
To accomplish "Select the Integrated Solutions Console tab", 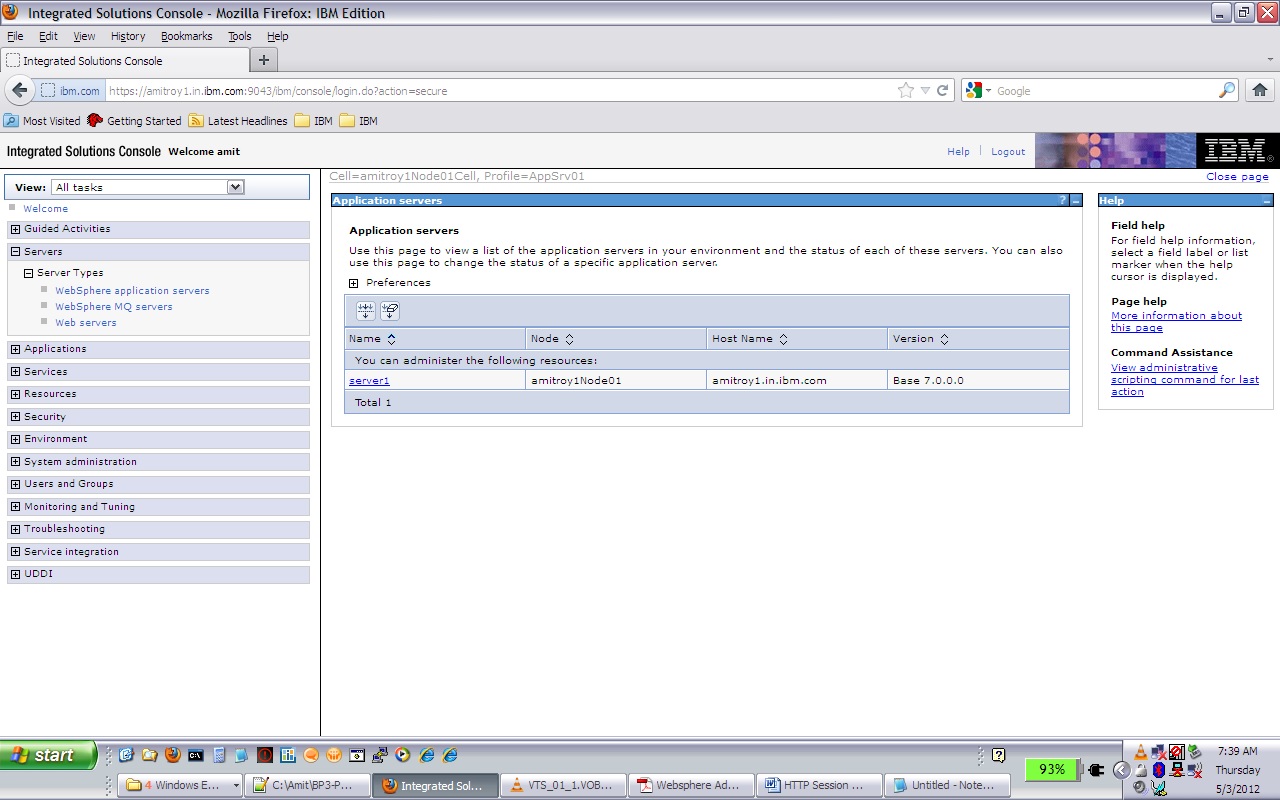I will [x=123, y=60].
